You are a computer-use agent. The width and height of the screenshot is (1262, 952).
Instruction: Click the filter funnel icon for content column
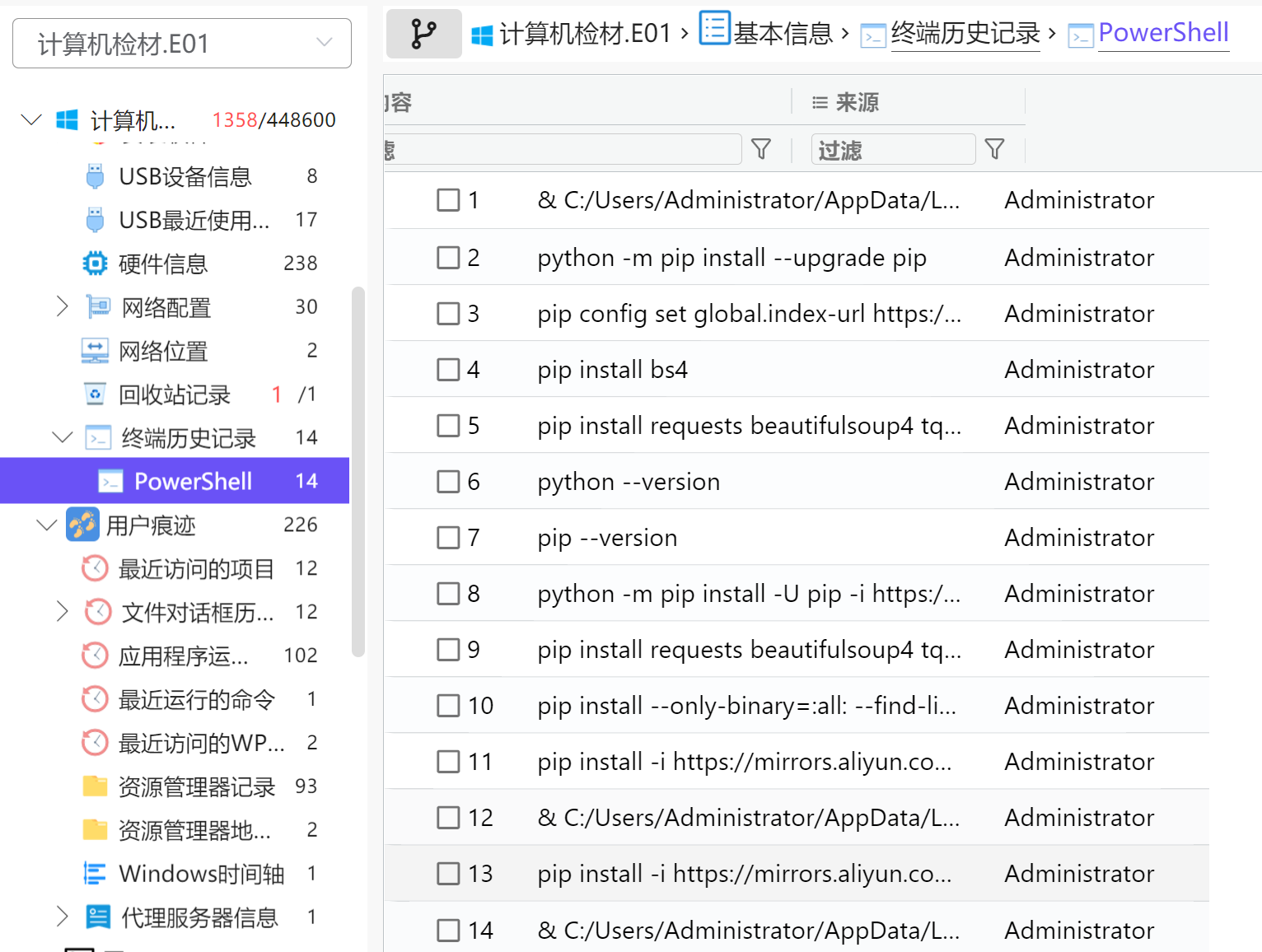[x=761, y=149]
